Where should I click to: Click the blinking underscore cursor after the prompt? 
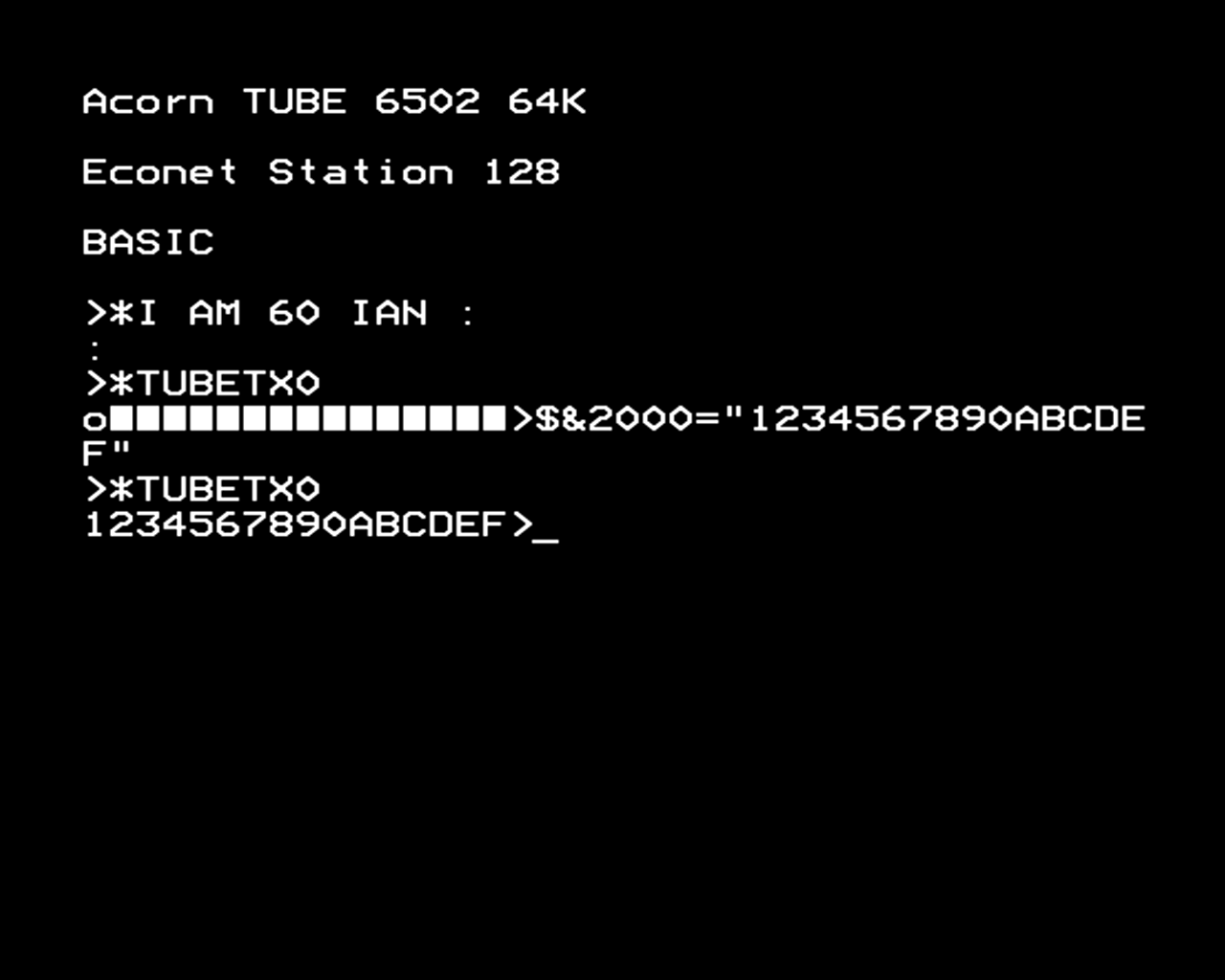[546, 541]
